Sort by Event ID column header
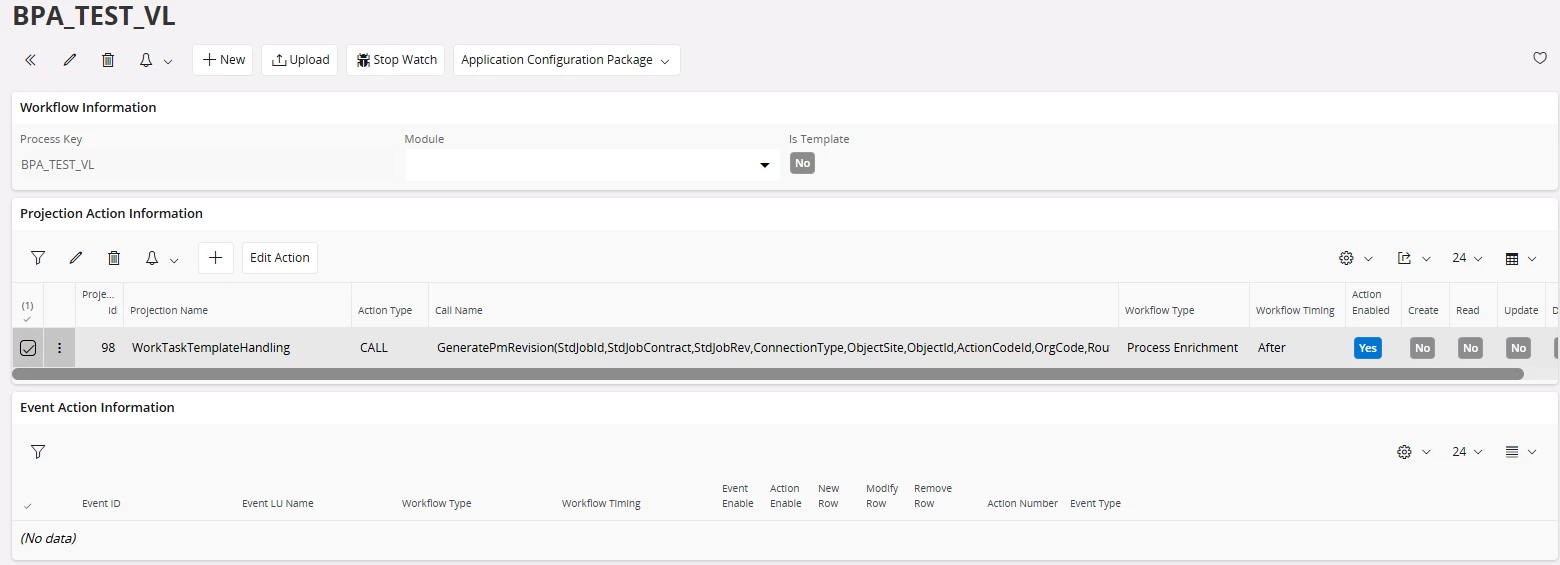 coord(101,504)
